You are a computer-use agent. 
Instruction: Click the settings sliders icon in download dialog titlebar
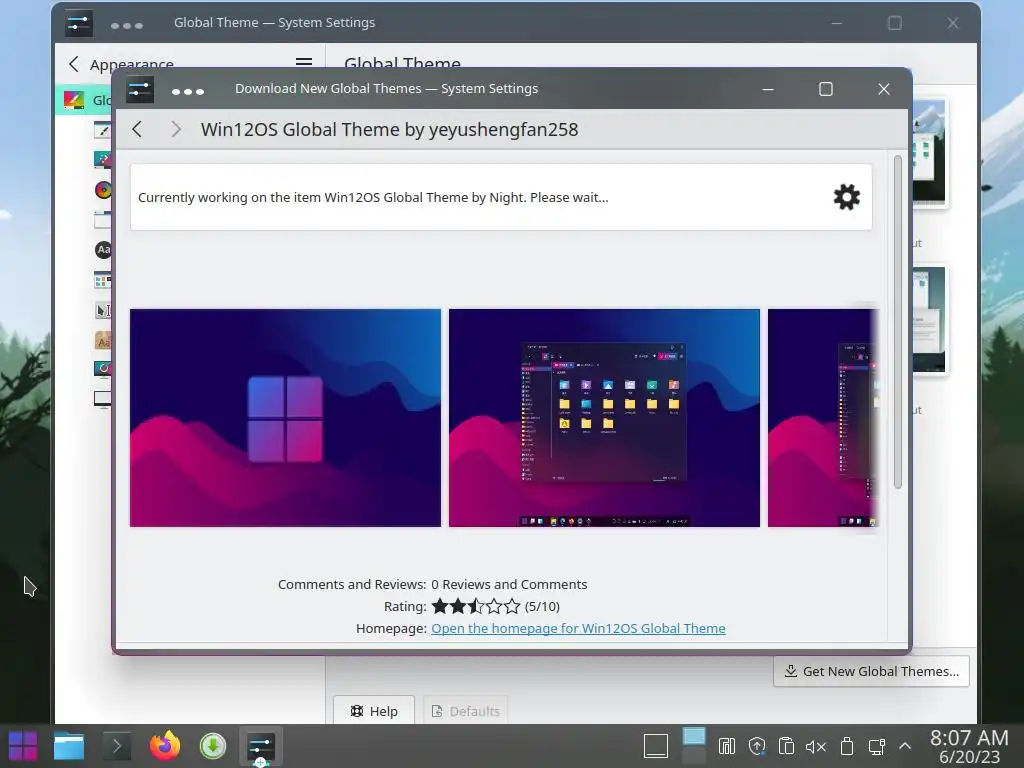point(140,89)
